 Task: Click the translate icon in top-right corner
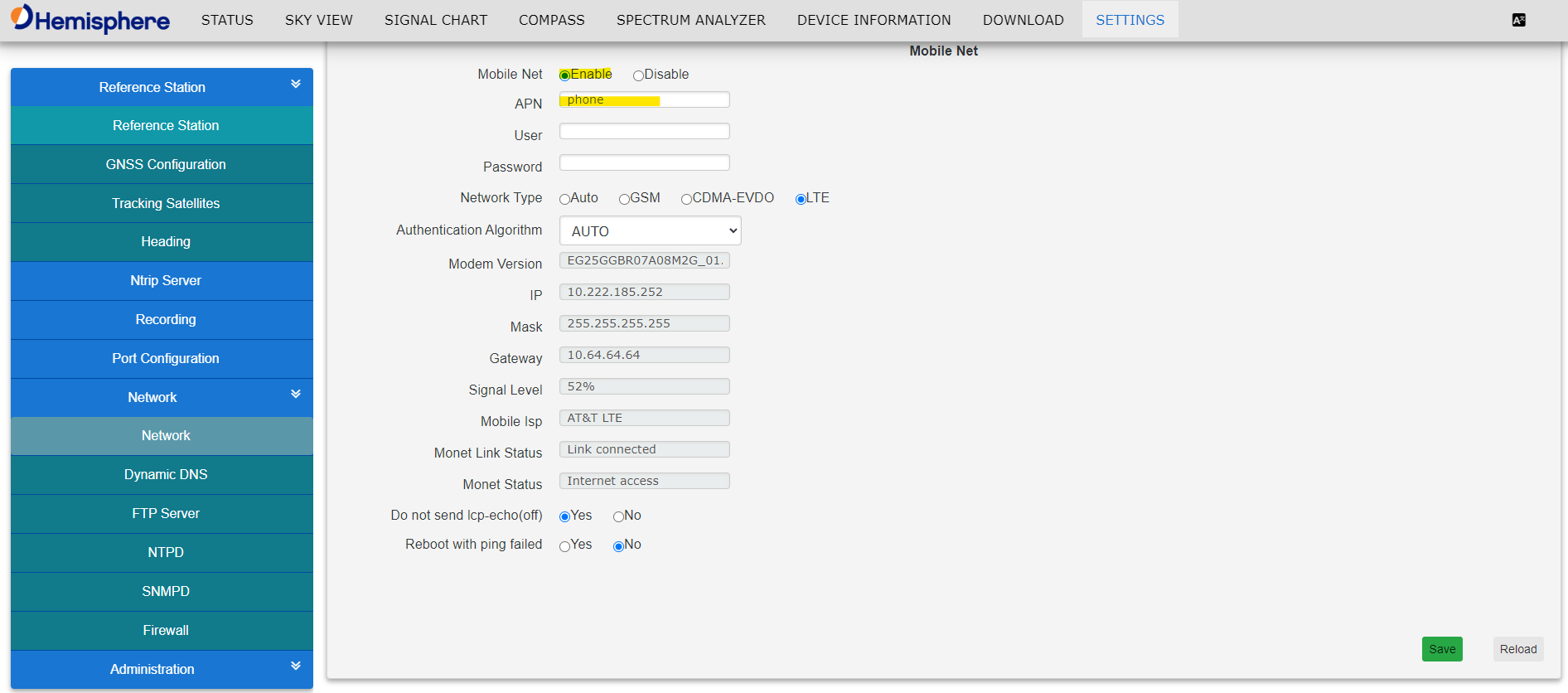coord(1518,20)
